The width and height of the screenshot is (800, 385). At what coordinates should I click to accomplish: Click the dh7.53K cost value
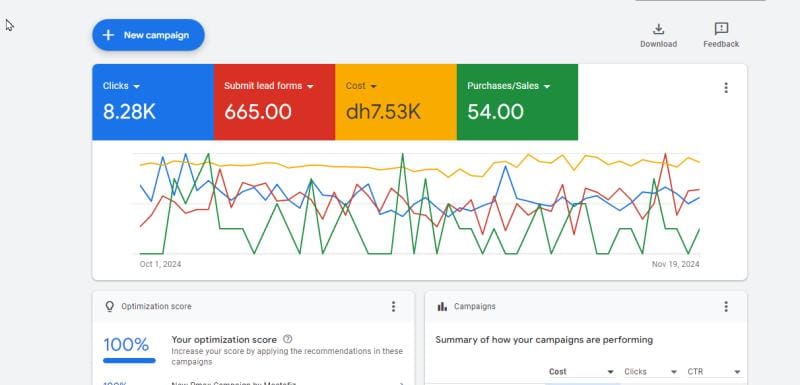pos(383,112)
